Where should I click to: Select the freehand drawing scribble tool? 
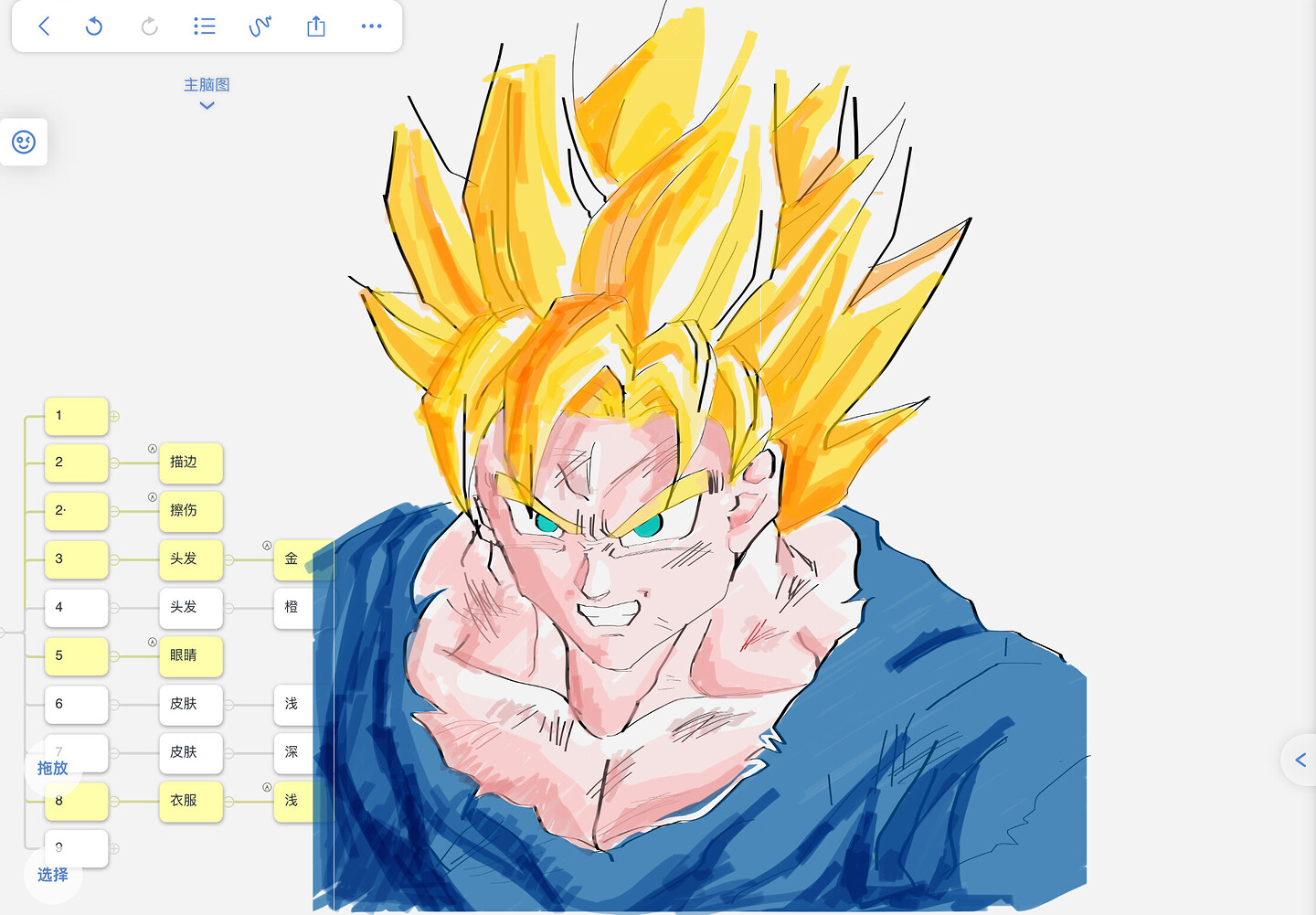[260, 27]
